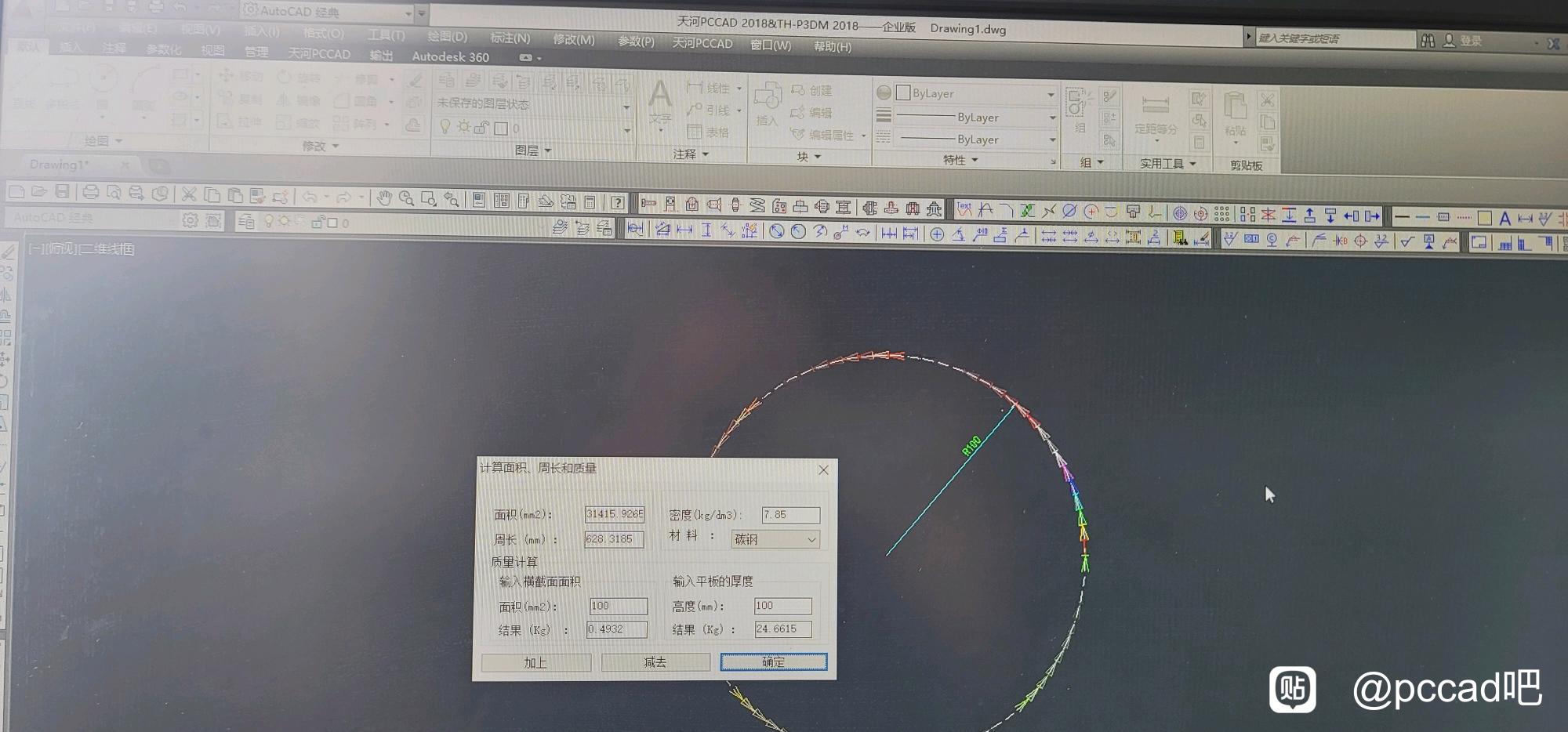Toggle layer lock icon in layers toolbar
Viewport: 1568px width, 732px height.
pyautogui.click(x=318, y=223)
